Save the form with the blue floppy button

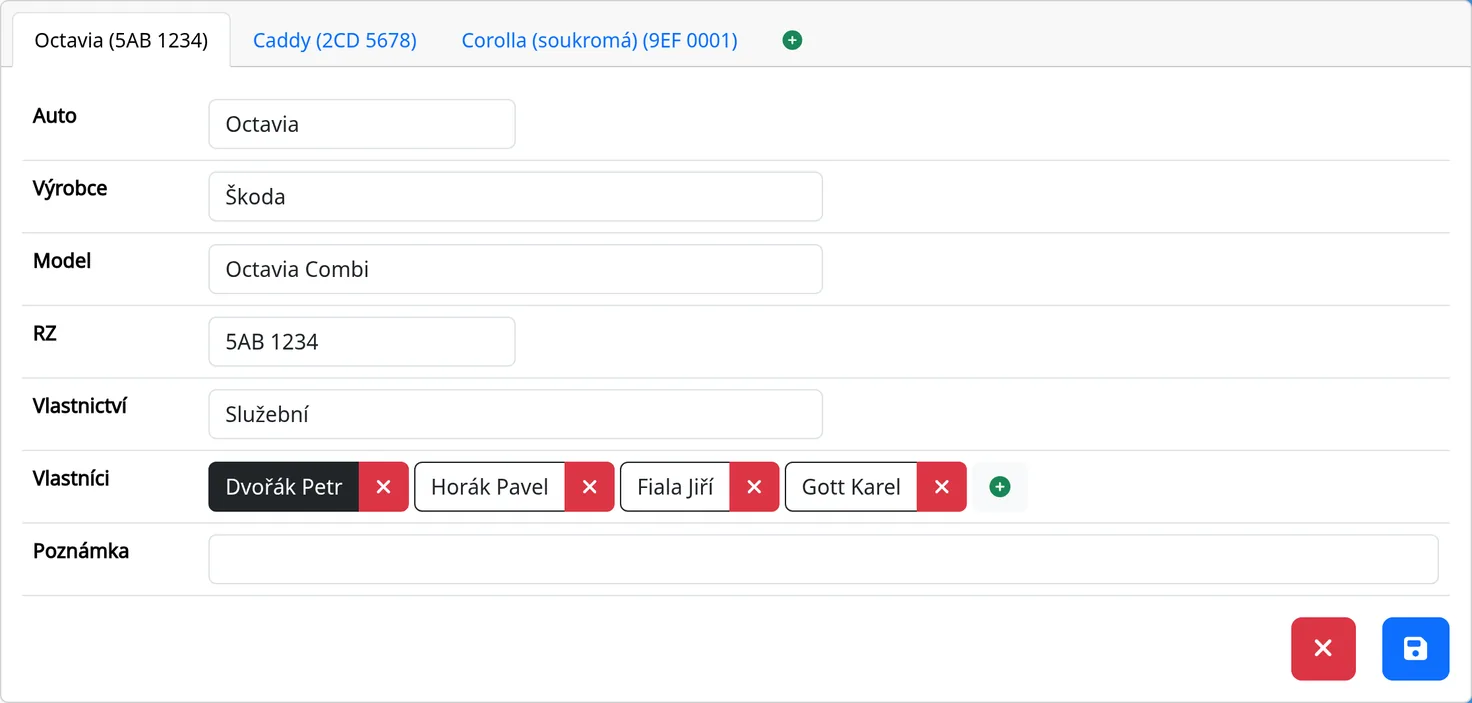1416,649
